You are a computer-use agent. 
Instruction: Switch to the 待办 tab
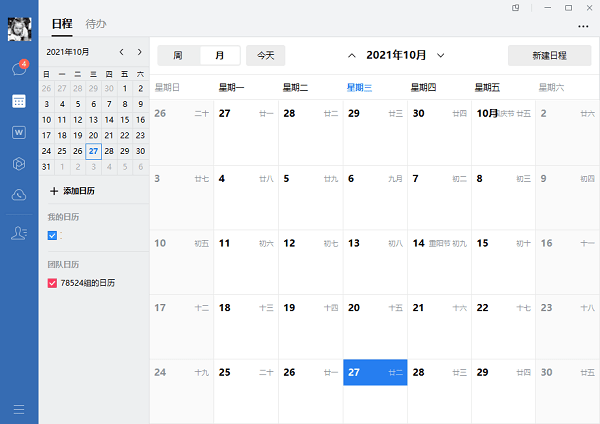96,23
